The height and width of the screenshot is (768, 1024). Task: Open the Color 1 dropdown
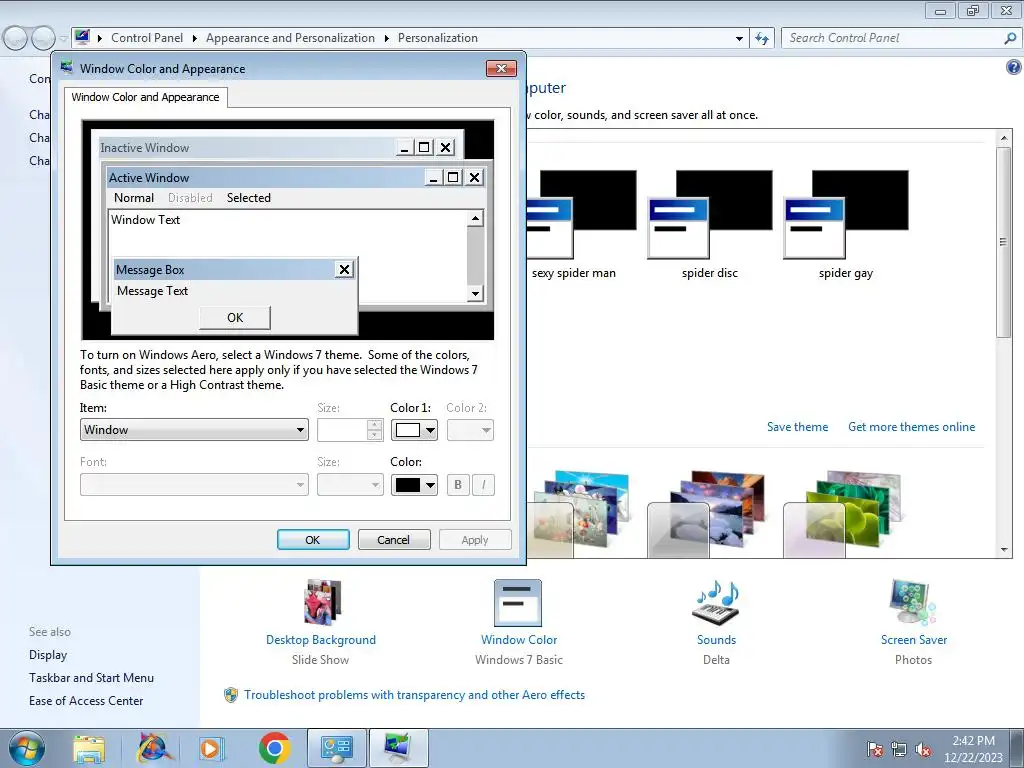(x=414, y=430)
